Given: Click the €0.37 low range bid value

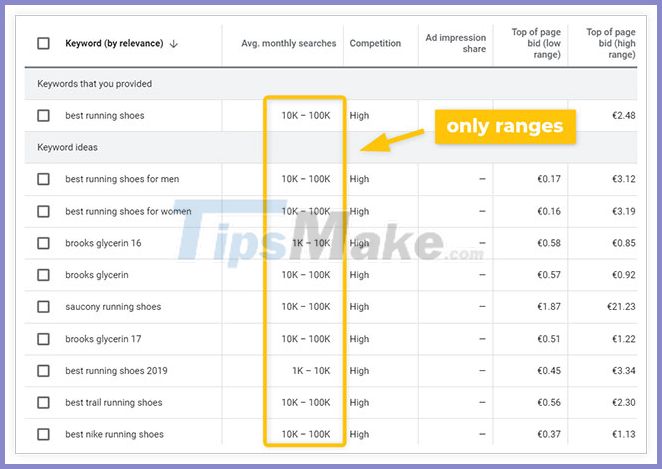Looking at the screenshot, I should pos(549,434).
